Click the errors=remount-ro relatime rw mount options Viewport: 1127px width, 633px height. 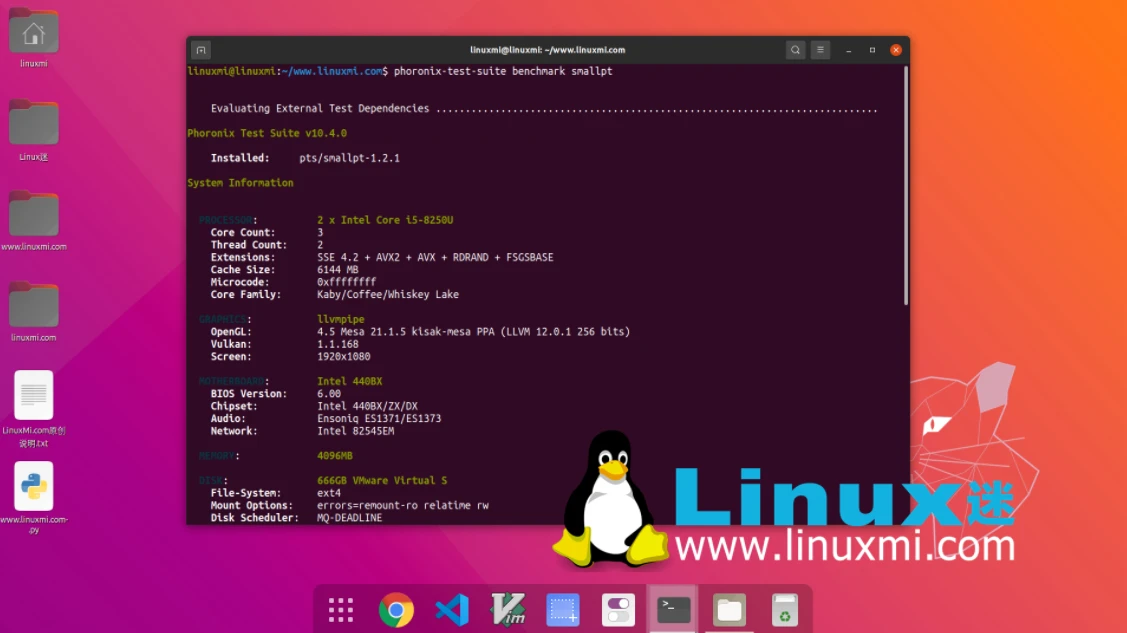click(402, 505)
